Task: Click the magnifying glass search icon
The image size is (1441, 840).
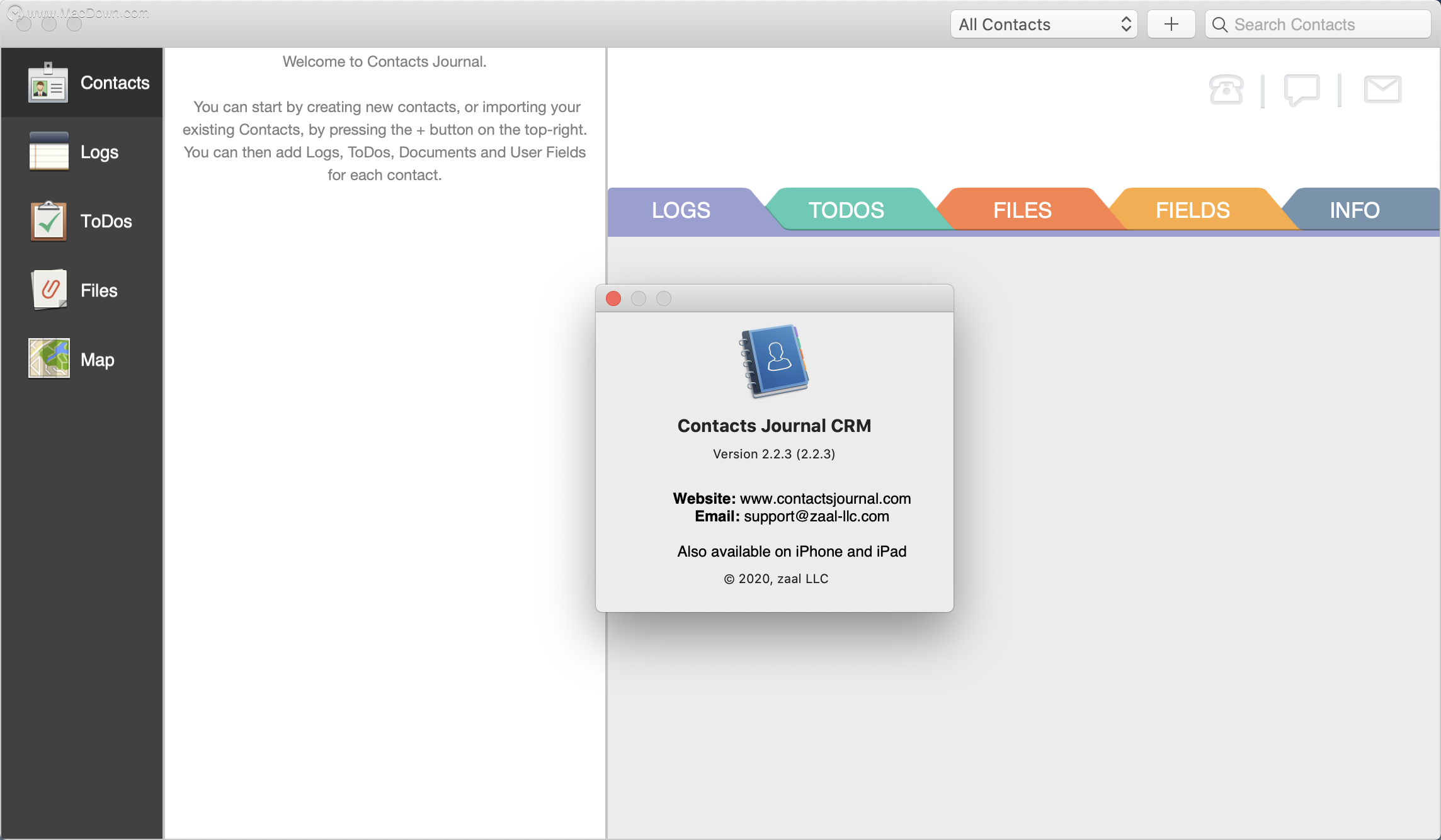Action: pos(1220,25)
